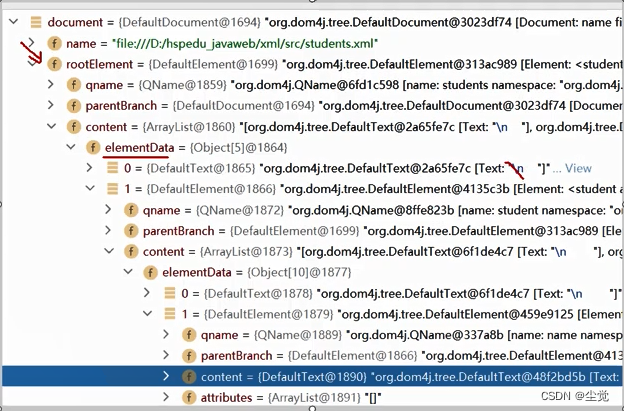Click field icon beside attributes ArrayList@1891

189,397
